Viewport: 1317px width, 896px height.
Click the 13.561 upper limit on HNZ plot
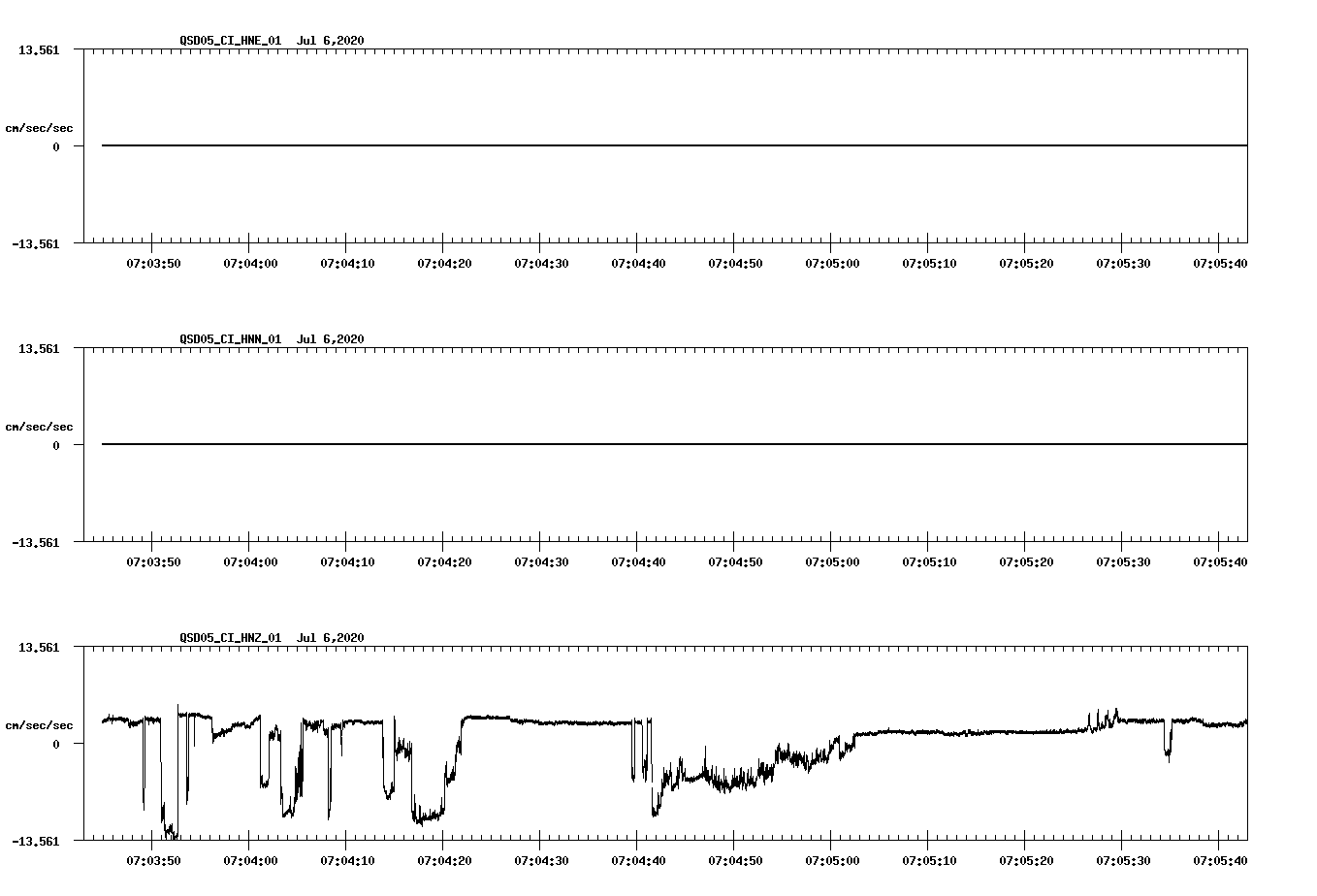[x=39, y=647]
